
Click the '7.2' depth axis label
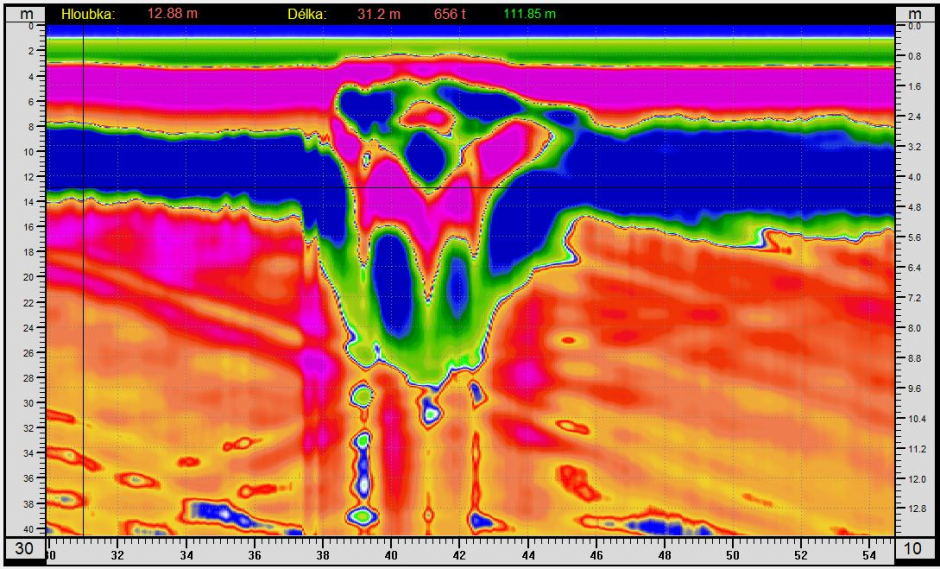tap(914, 297)
